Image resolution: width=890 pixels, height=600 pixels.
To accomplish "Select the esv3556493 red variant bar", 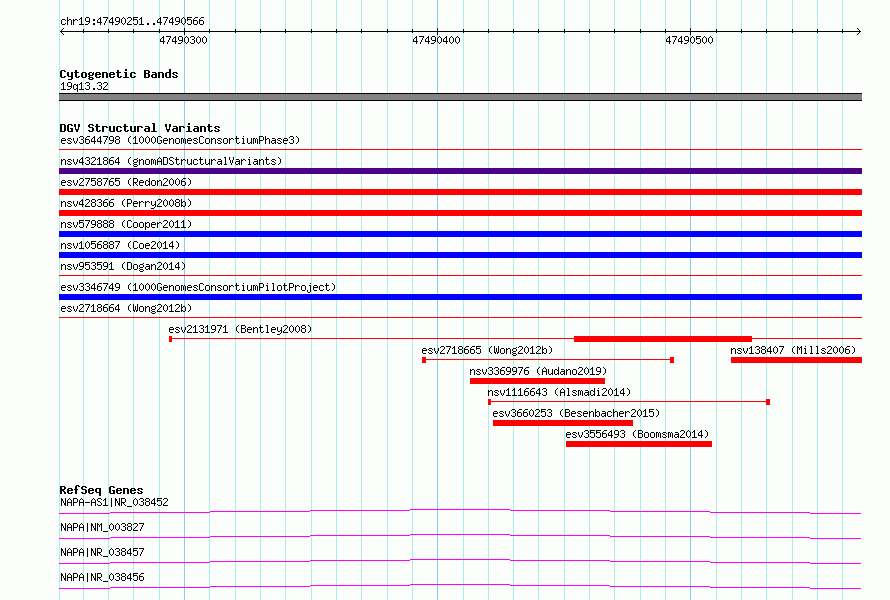I will 639,444.
